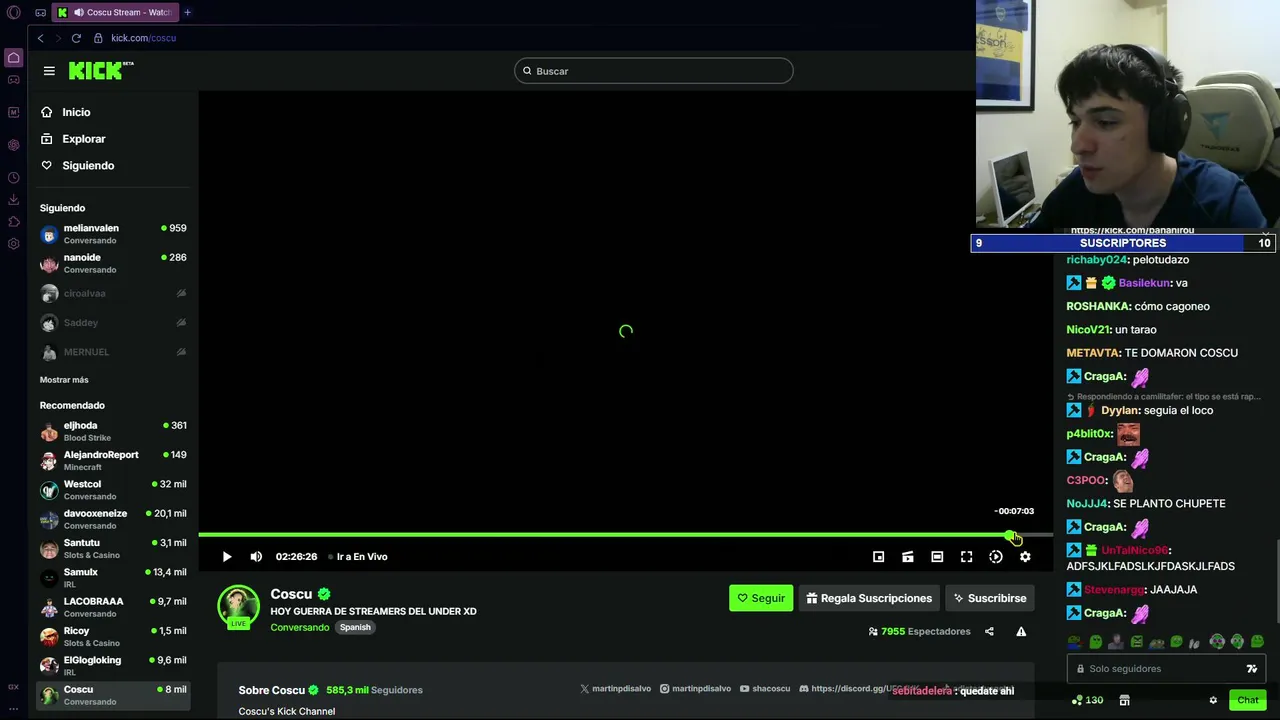Open chat settings gear icon

[1213, 700]
